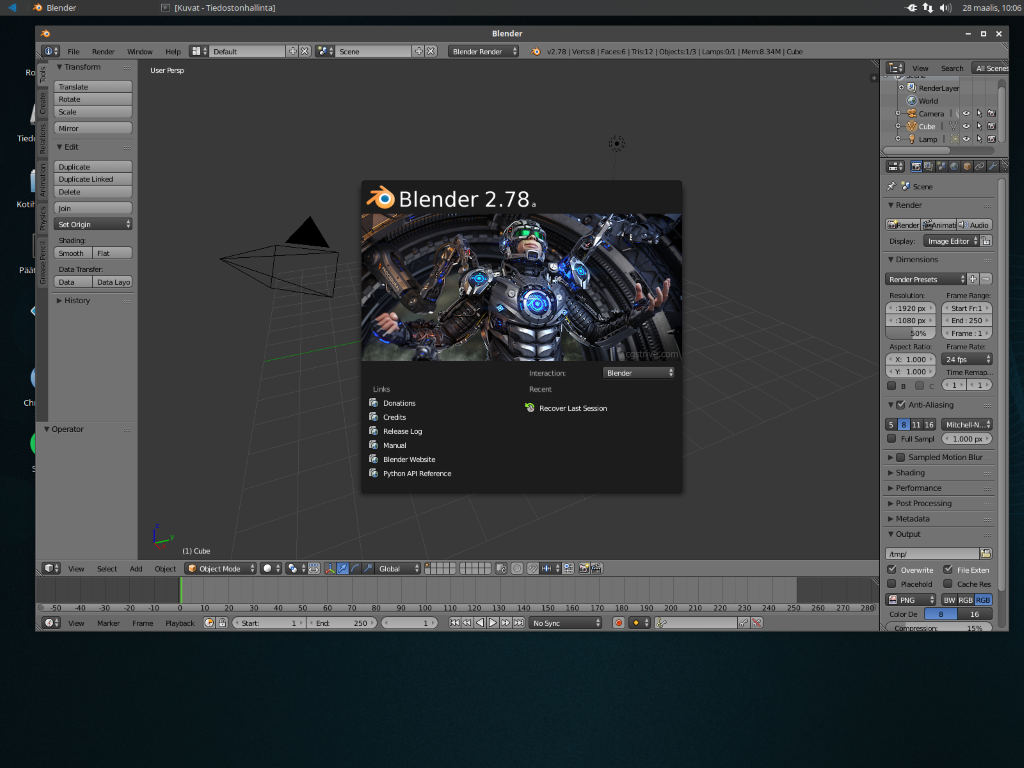This screenshot has height=768, width=1024.
Task: Open the Playback menu in timeline
Action: pyautogui.click(x=180, y=623)
